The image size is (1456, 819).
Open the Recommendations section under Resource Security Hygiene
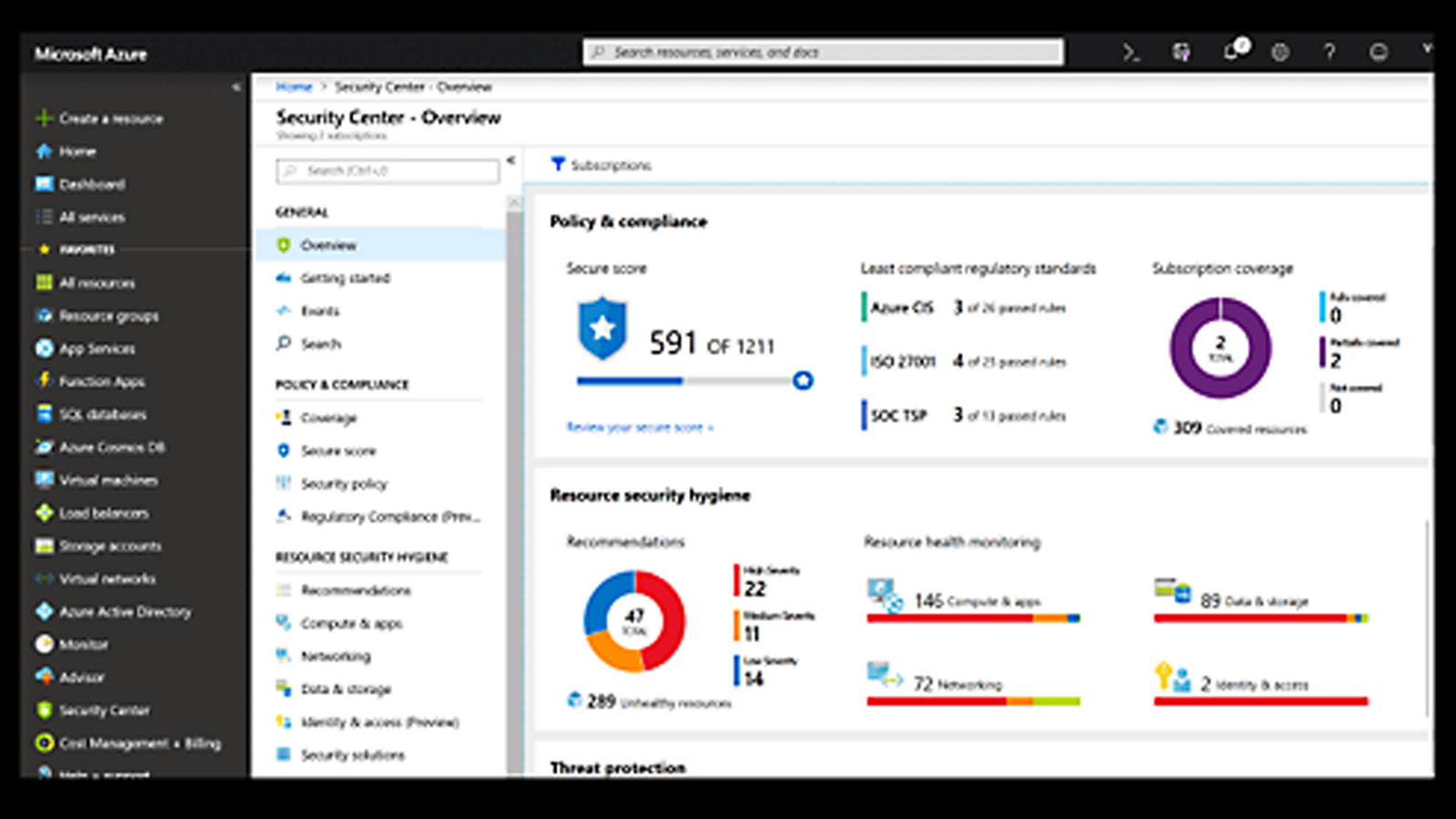click(353, 590)
